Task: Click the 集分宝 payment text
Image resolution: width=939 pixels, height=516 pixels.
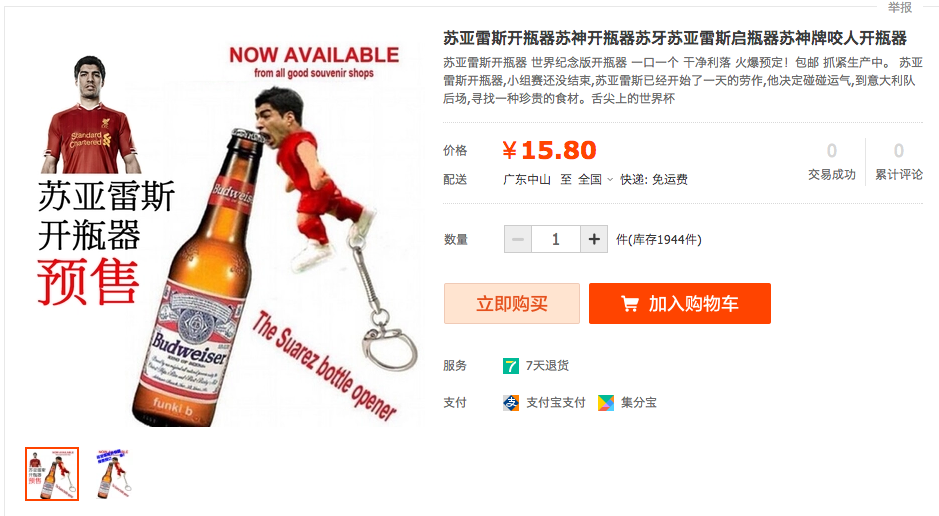Action: coord(639,403)
